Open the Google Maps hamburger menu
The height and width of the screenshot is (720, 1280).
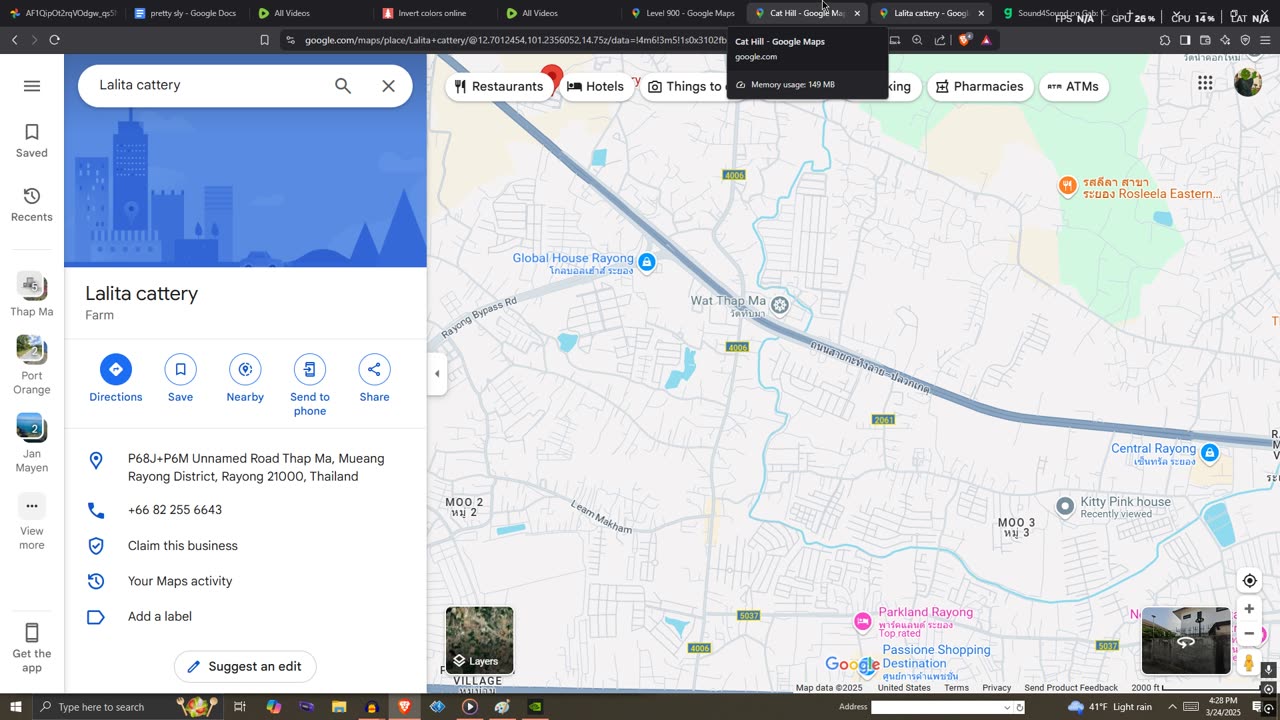32,86
